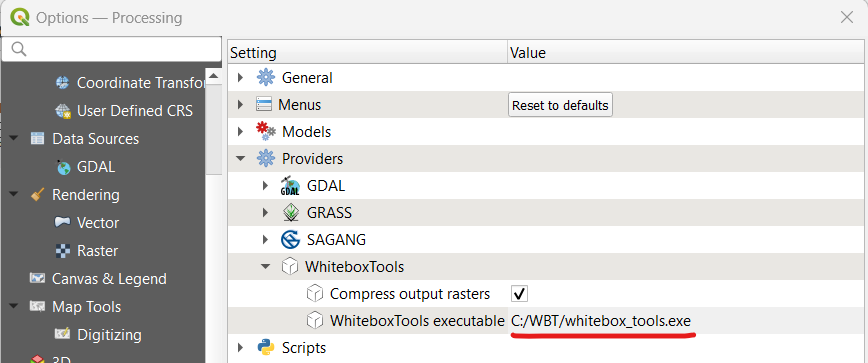Expand the General settings group
The width and height of the screenshot is (868, 363).
pos(240,77)
